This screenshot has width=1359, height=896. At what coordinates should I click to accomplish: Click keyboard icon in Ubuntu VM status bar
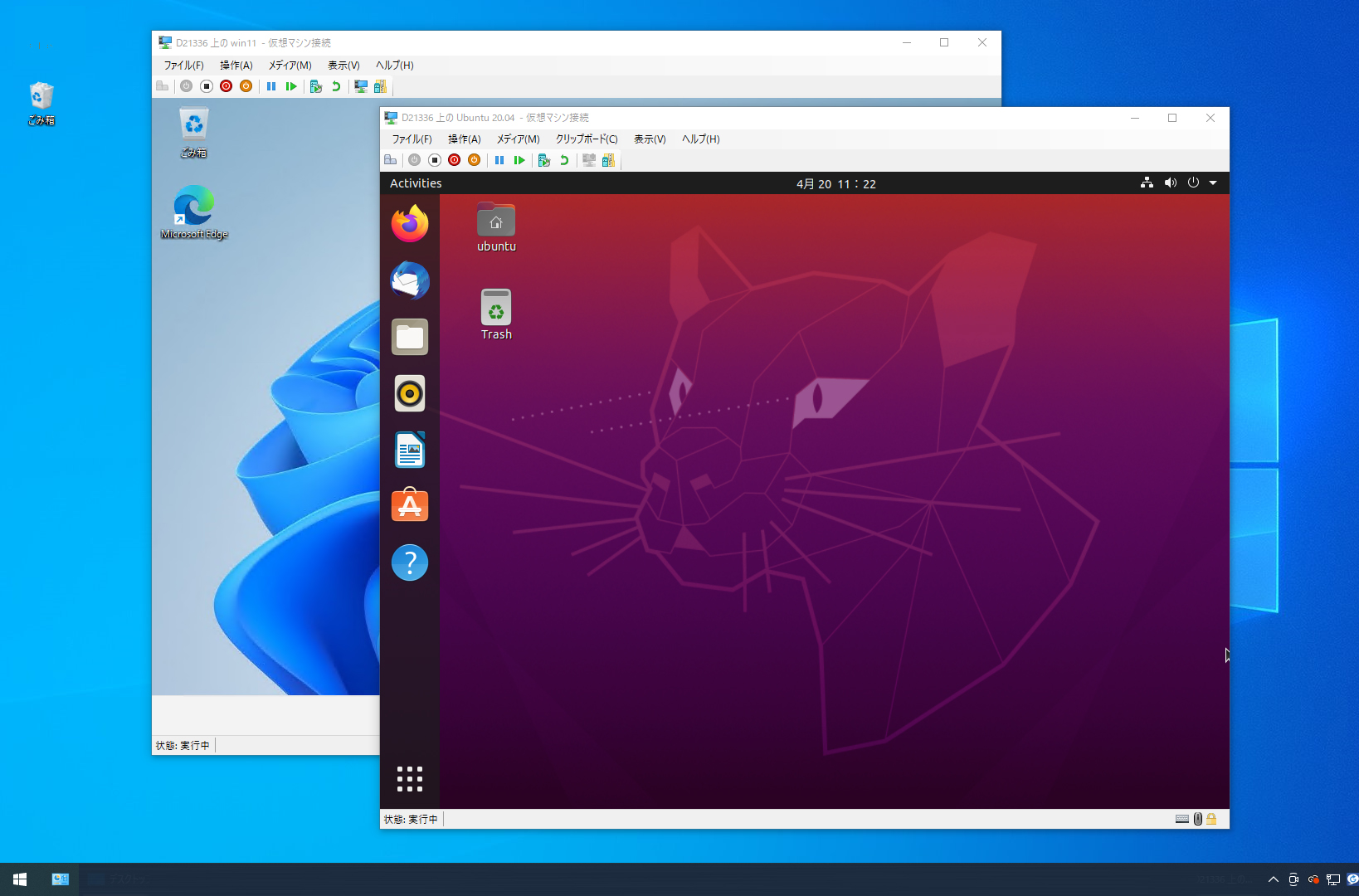click(x=1182, y=819)
